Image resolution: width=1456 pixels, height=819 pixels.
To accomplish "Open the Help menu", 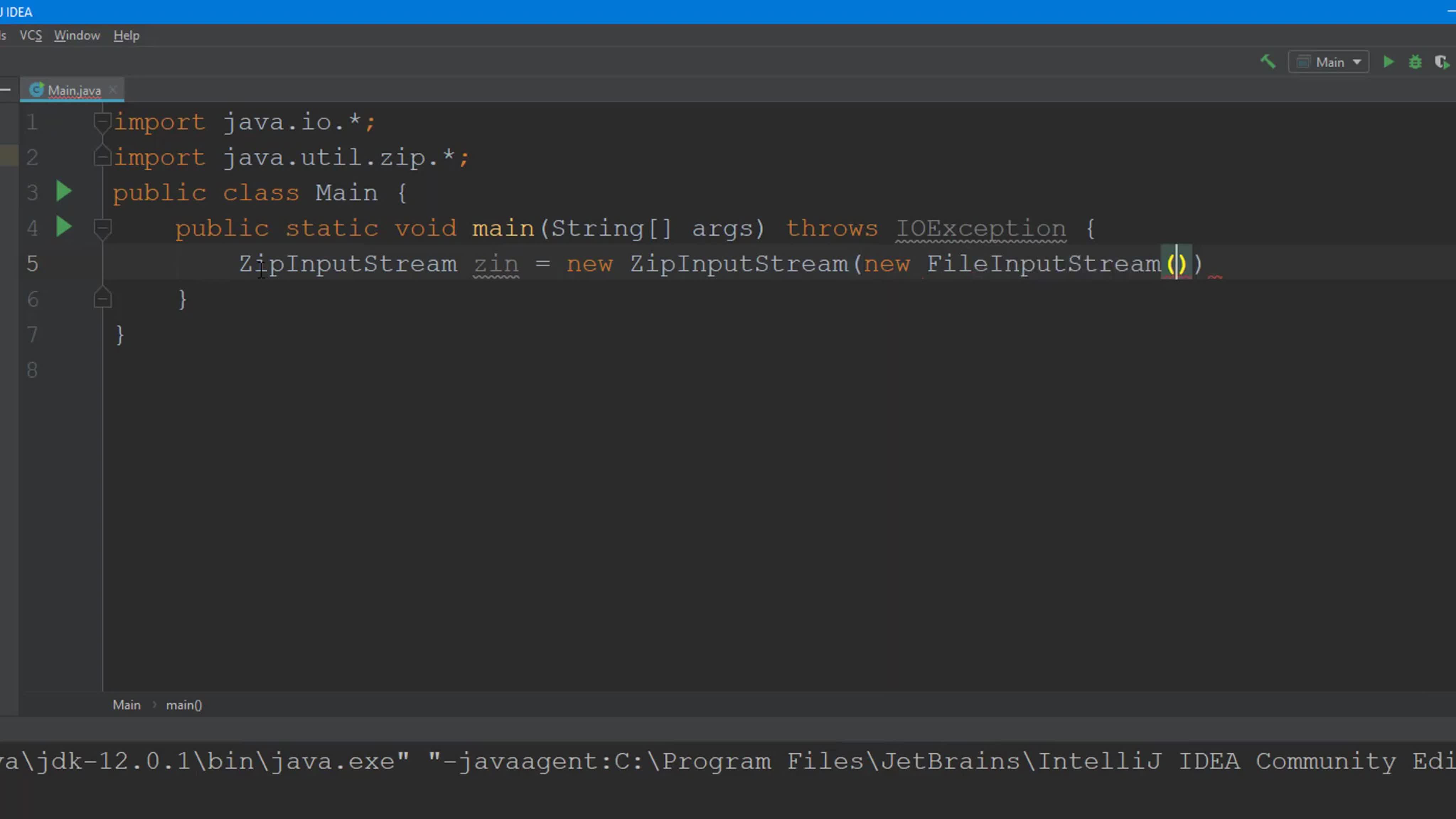I will click(x=126, y=35).
